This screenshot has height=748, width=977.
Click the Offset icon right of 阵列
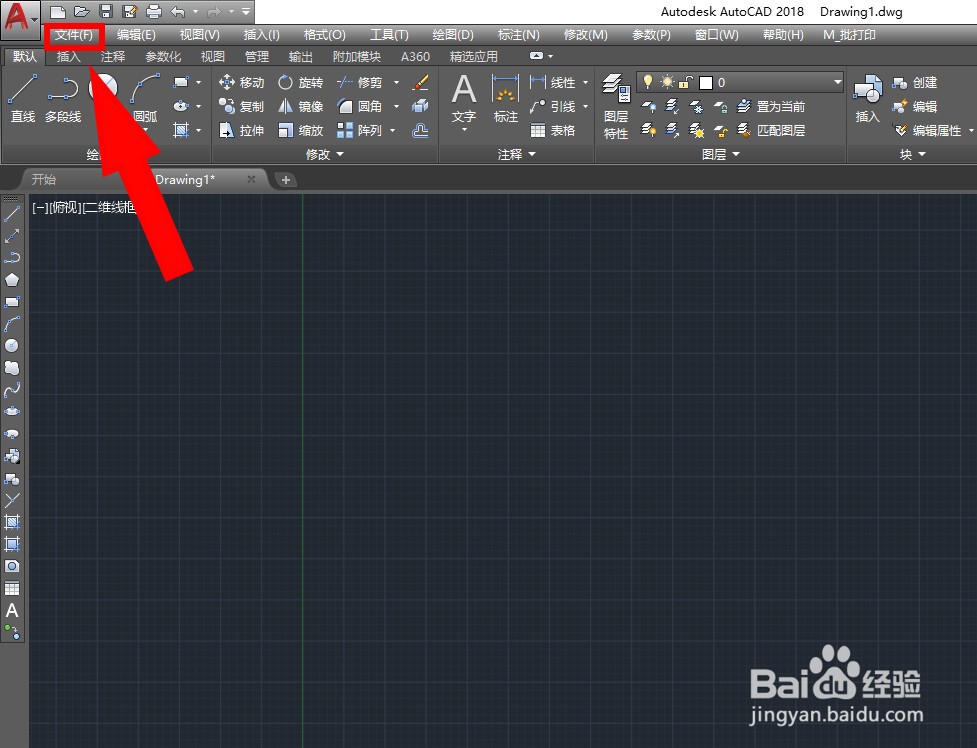coord(421,130)
